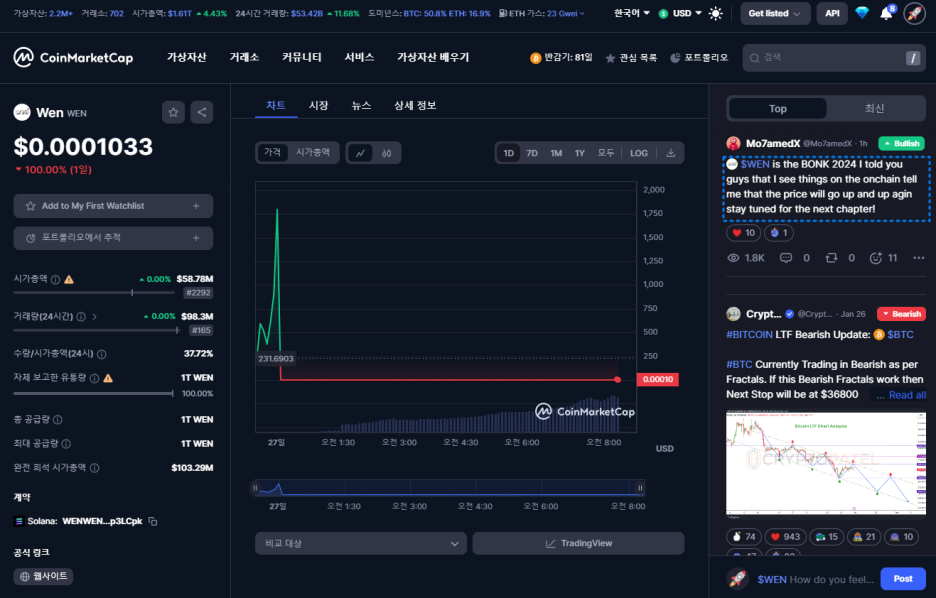The width and height of the screenshot is (936, 598).
Task: Click the $WEN How do you feel input
Action: pyautogui.click(x=815, y=579)
